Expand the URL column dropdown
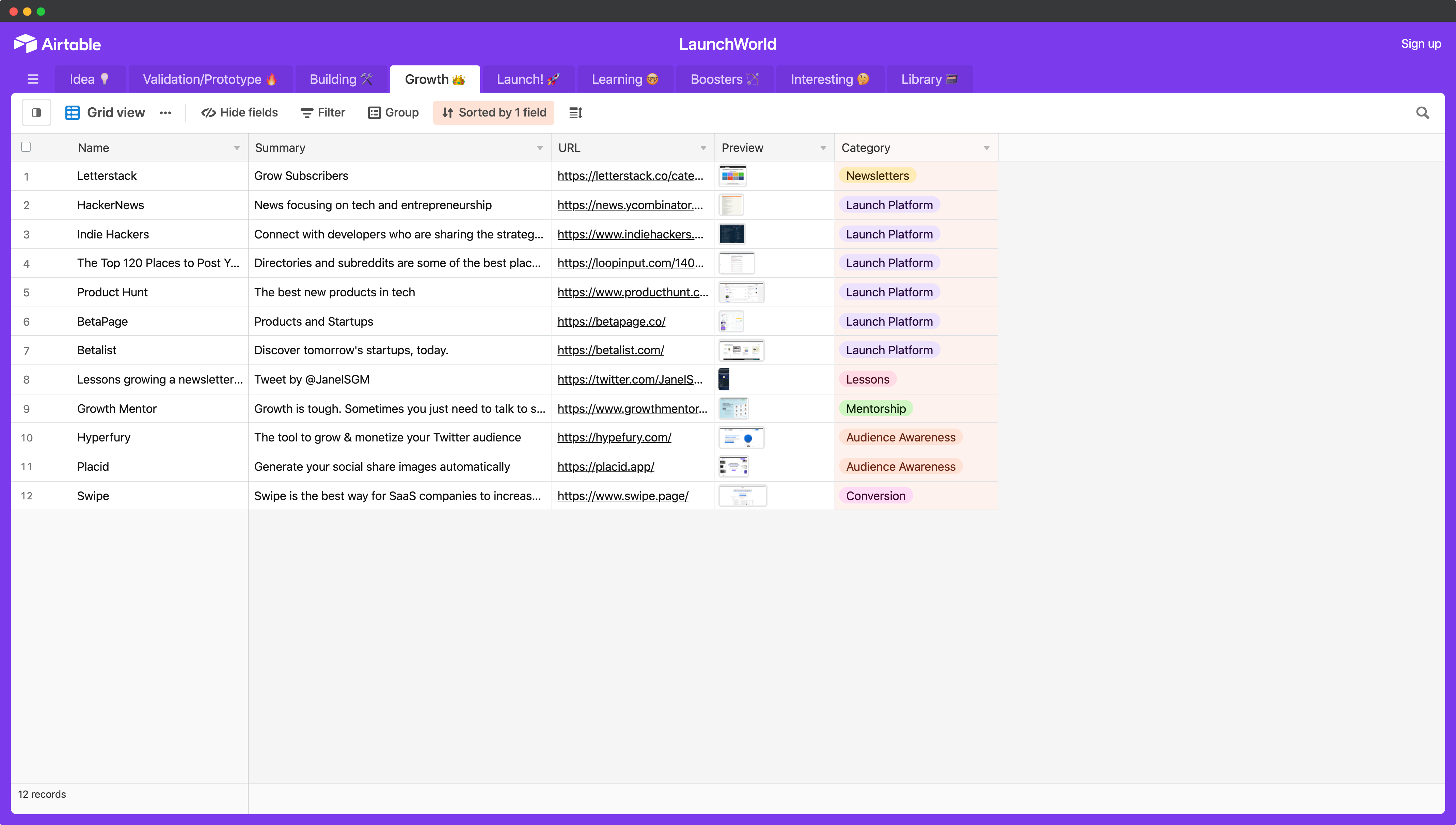The width and height of the screenshot is (1456, 825). (703, 148)
